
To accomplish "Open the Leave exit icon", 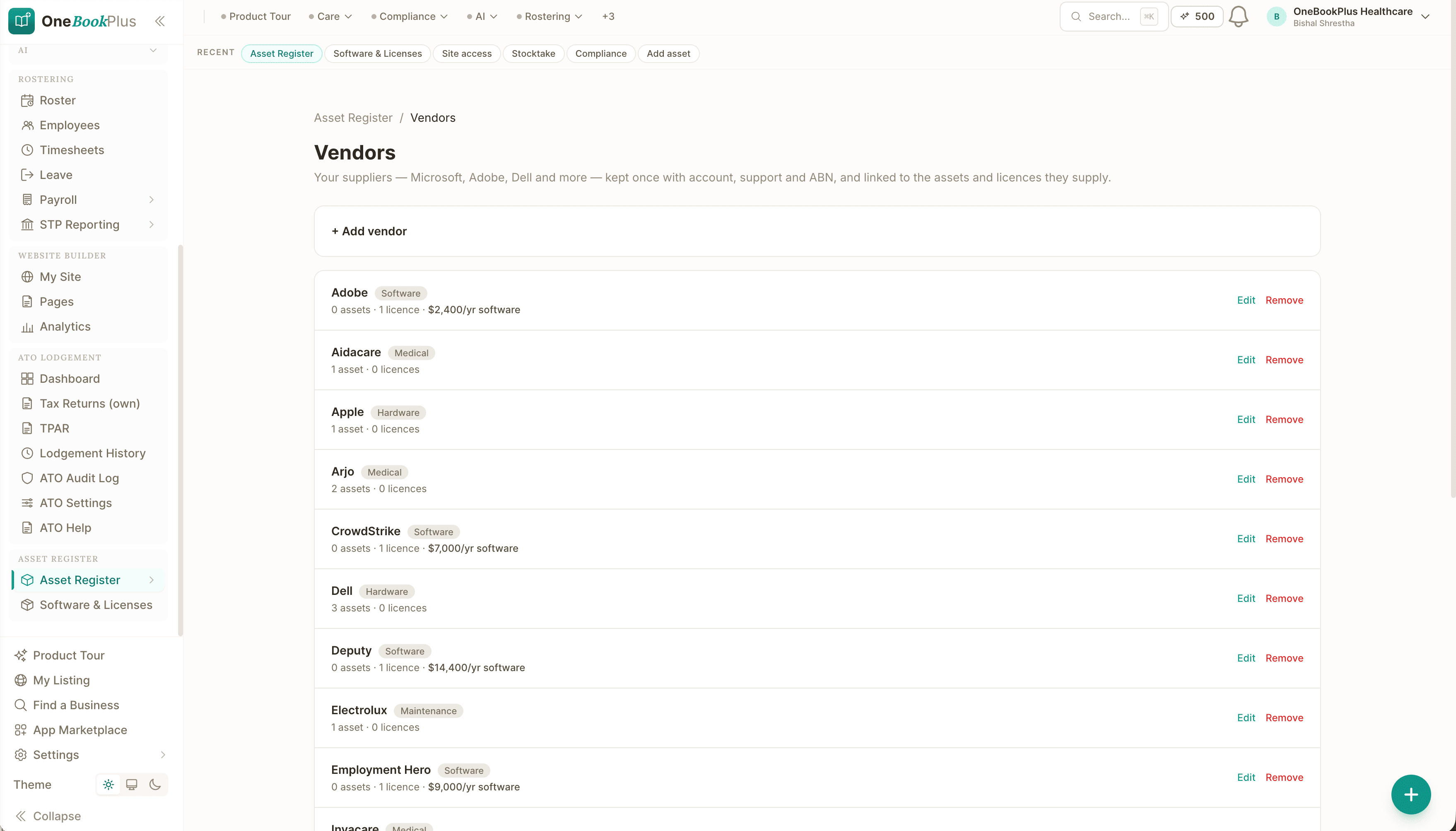I will click(x=27, y=175).
